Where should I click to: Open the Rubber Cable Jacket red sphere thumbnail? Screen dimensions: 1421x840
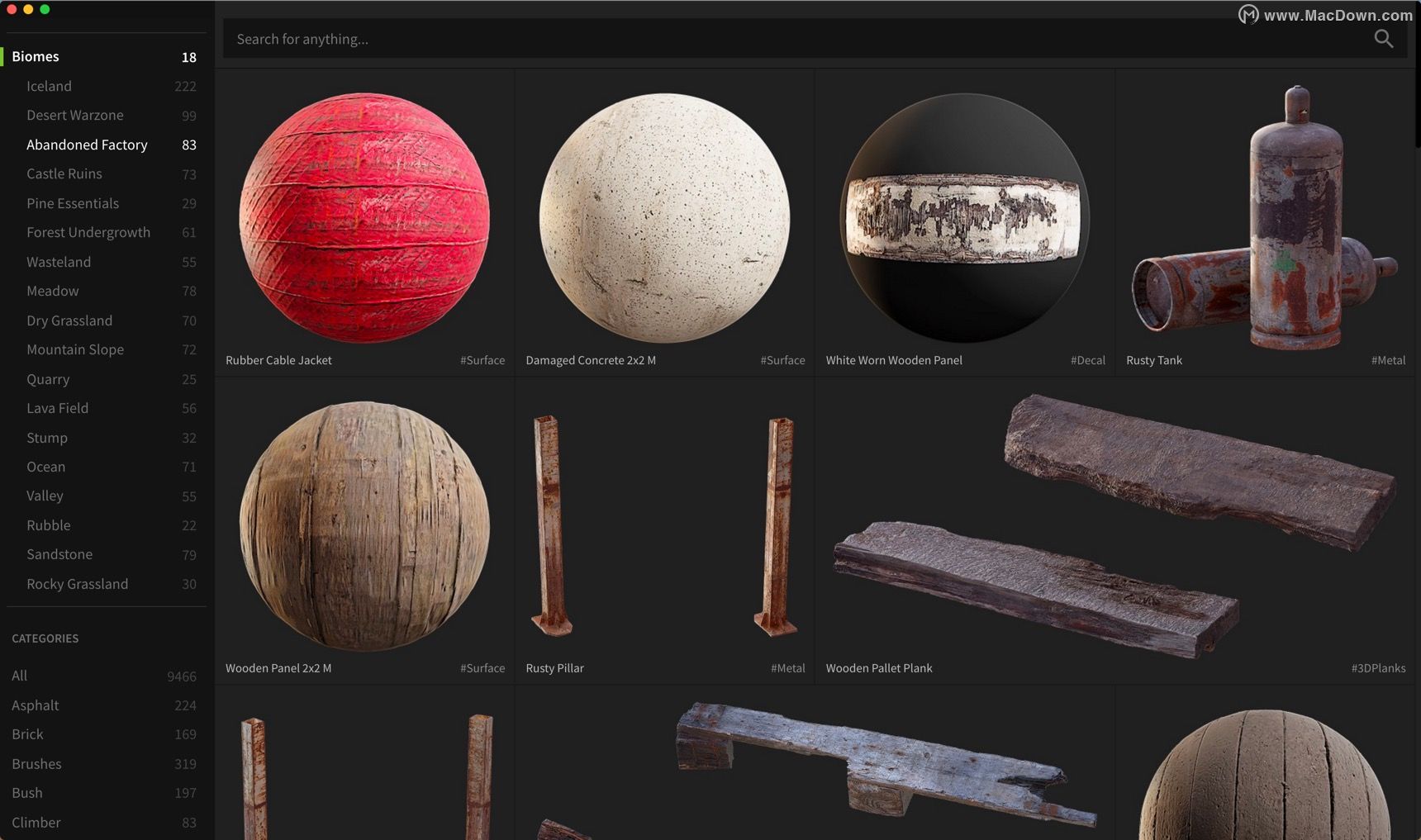(x=364, y=217)
